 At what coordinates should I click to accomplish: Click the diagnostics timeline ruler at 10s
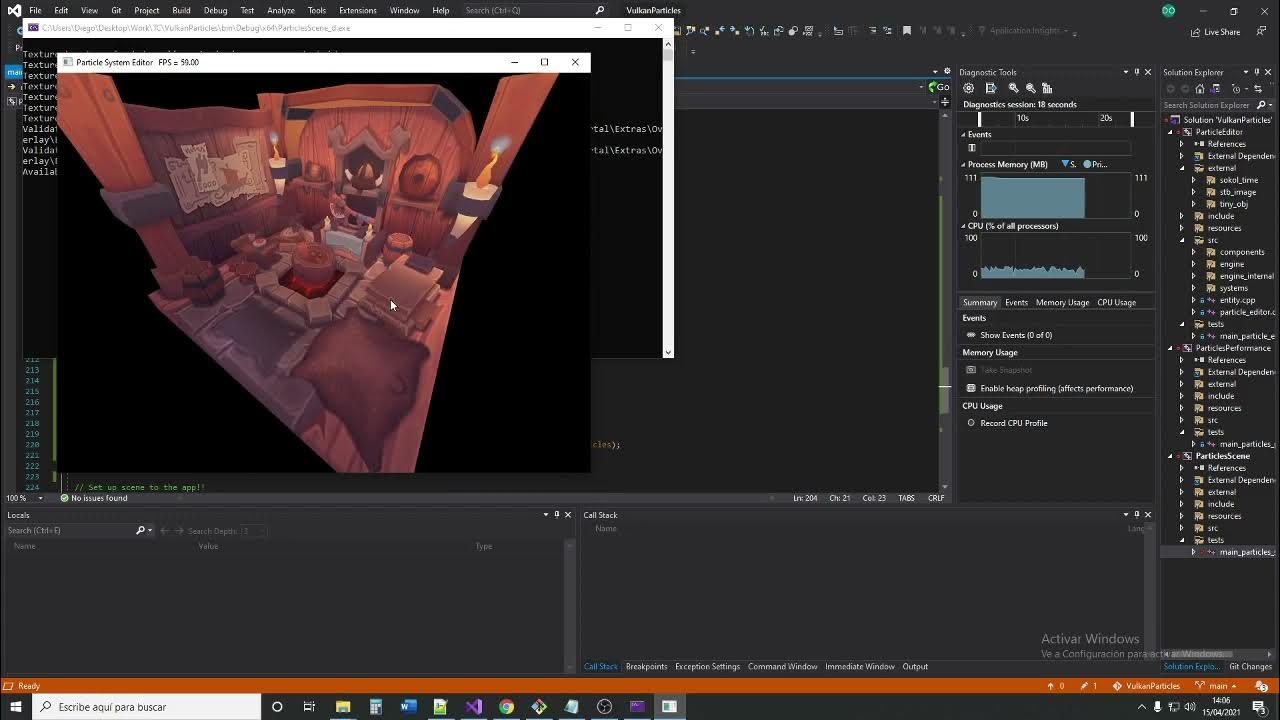coord(1022,118)
